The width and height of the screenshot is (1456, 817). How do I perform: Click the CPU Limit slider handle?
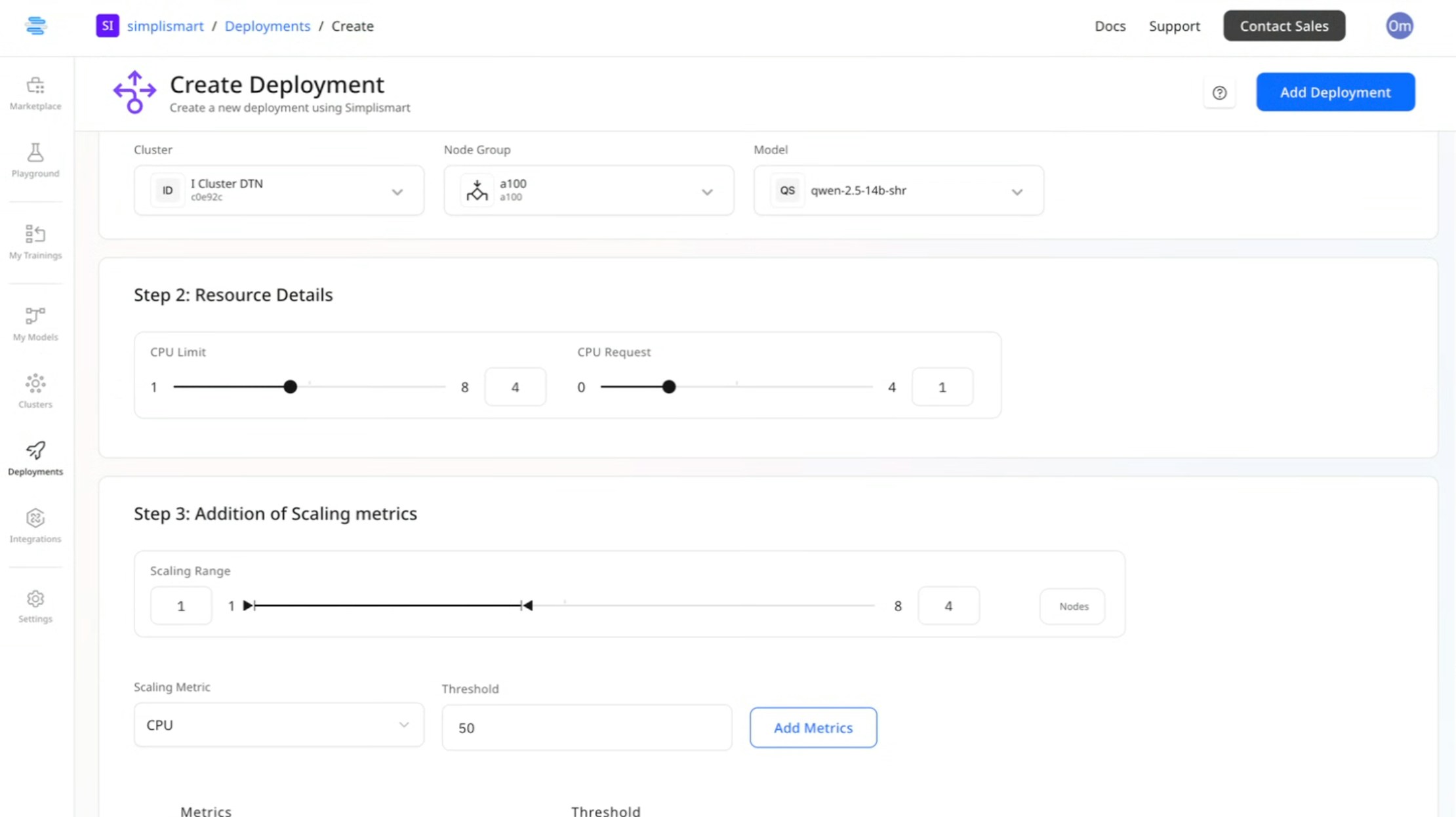tap(291, 387)
